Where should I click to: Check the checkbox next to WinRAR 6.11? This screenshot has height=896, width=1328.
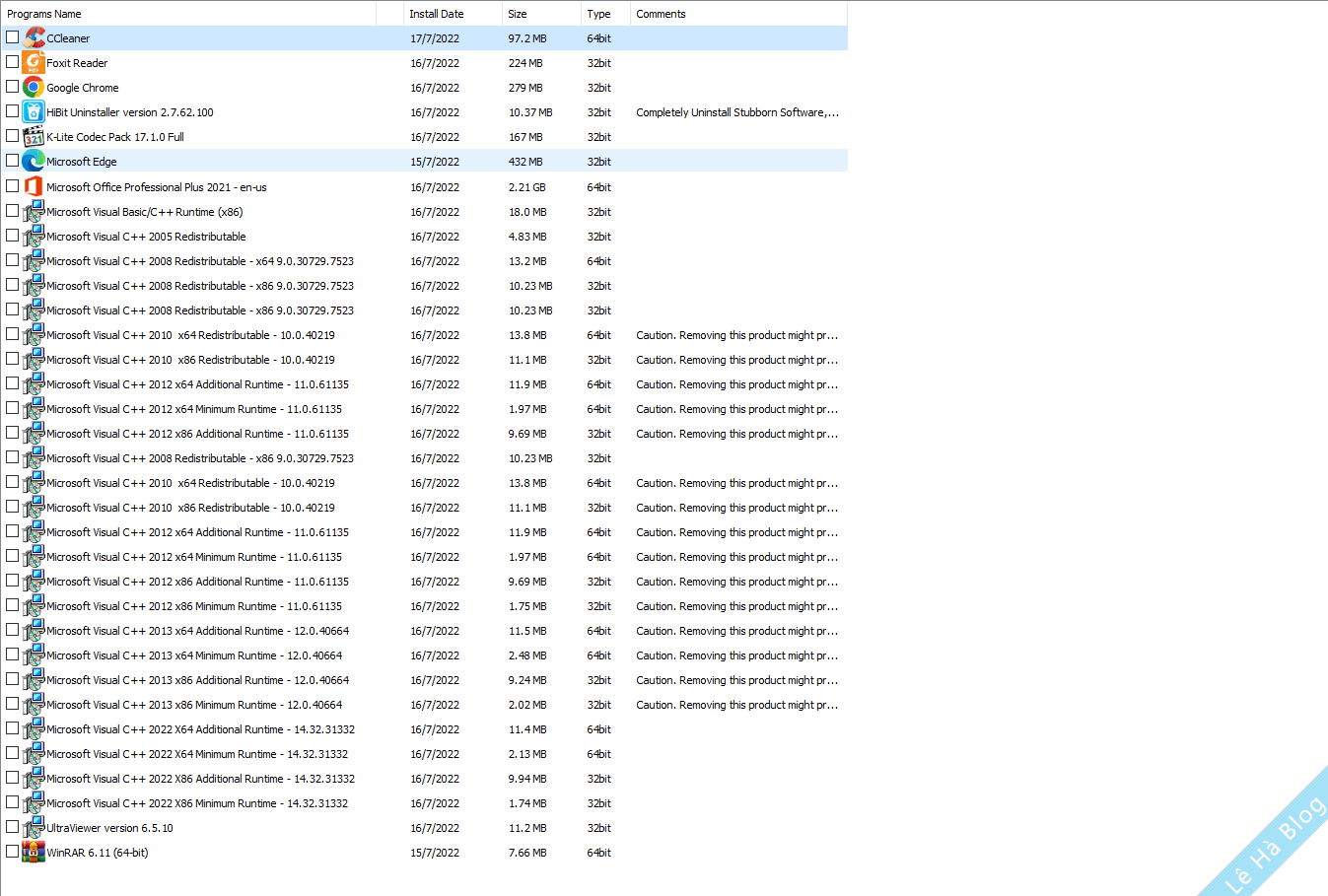[x=12, y=852]
